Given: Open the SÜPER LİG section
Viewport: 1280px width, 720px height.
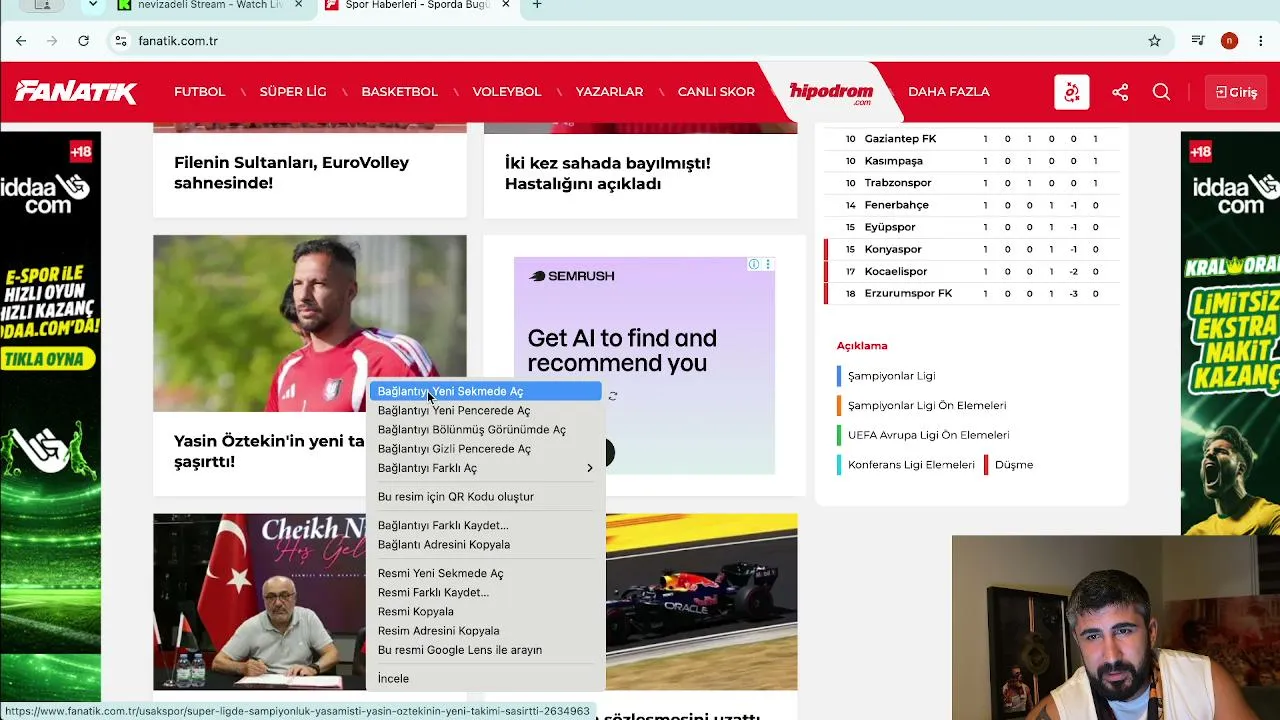Looking at the screenshot, I should [293, 92].
